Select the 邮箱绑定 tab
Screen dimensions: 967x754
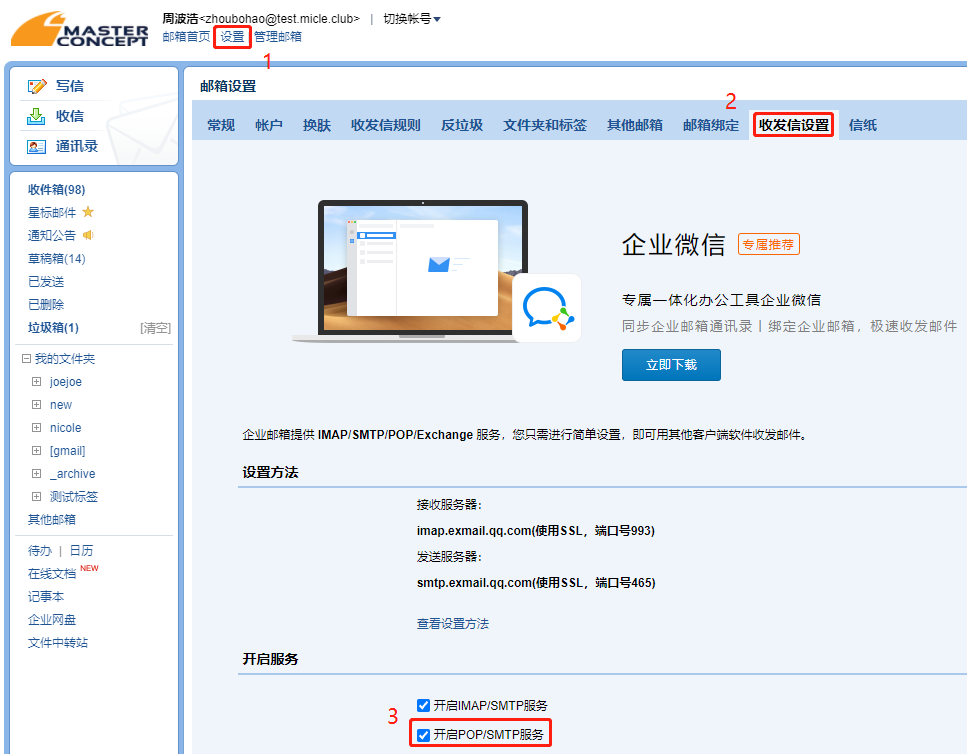711,125
